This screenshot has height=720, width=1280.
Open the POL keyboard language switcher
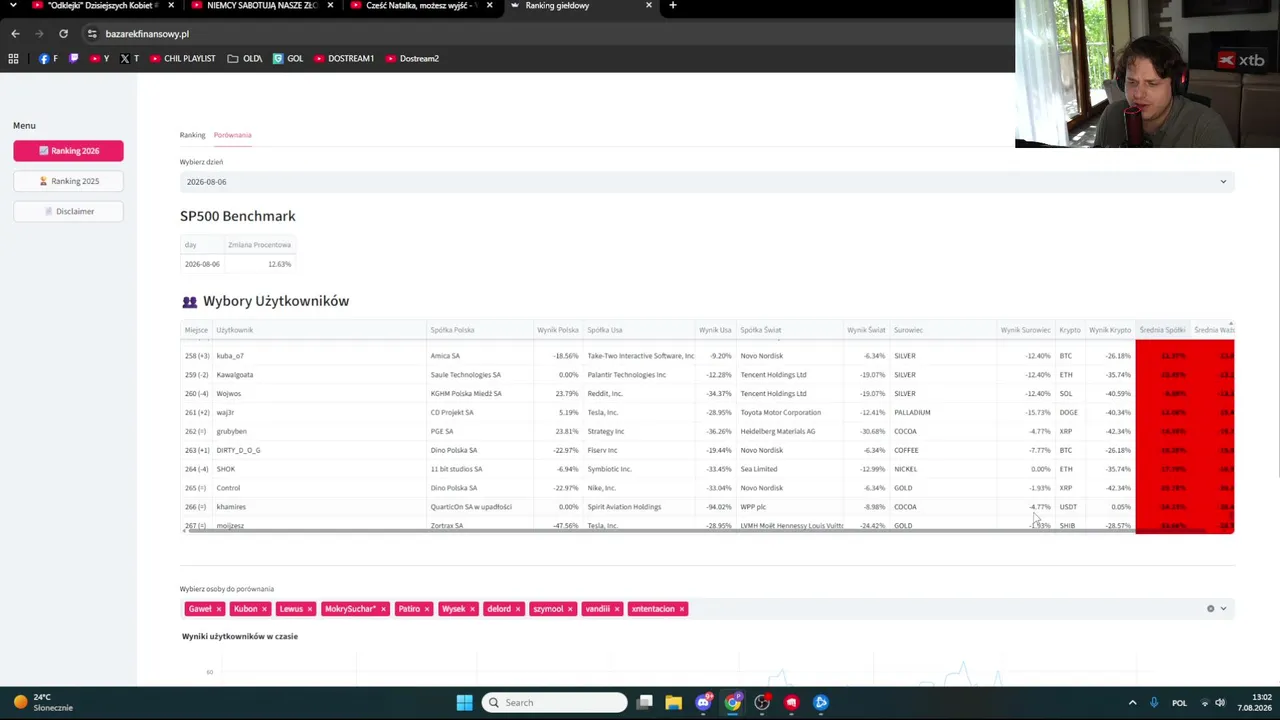[1180, 703]
